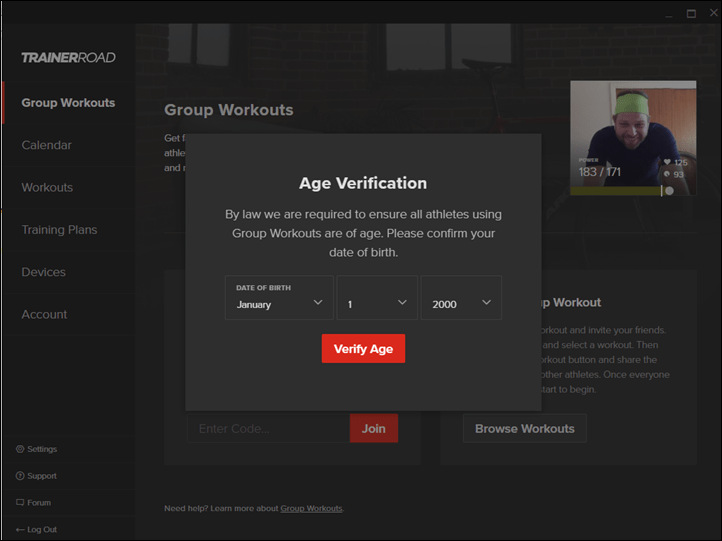Click the TrainerRoad logo

point(68,58)
